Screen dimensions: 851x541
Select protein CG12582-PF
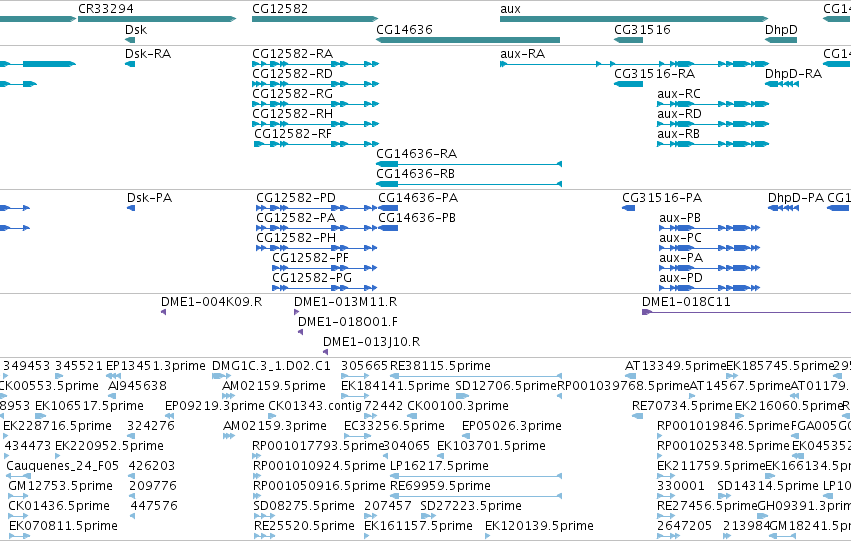coord(310,258)
